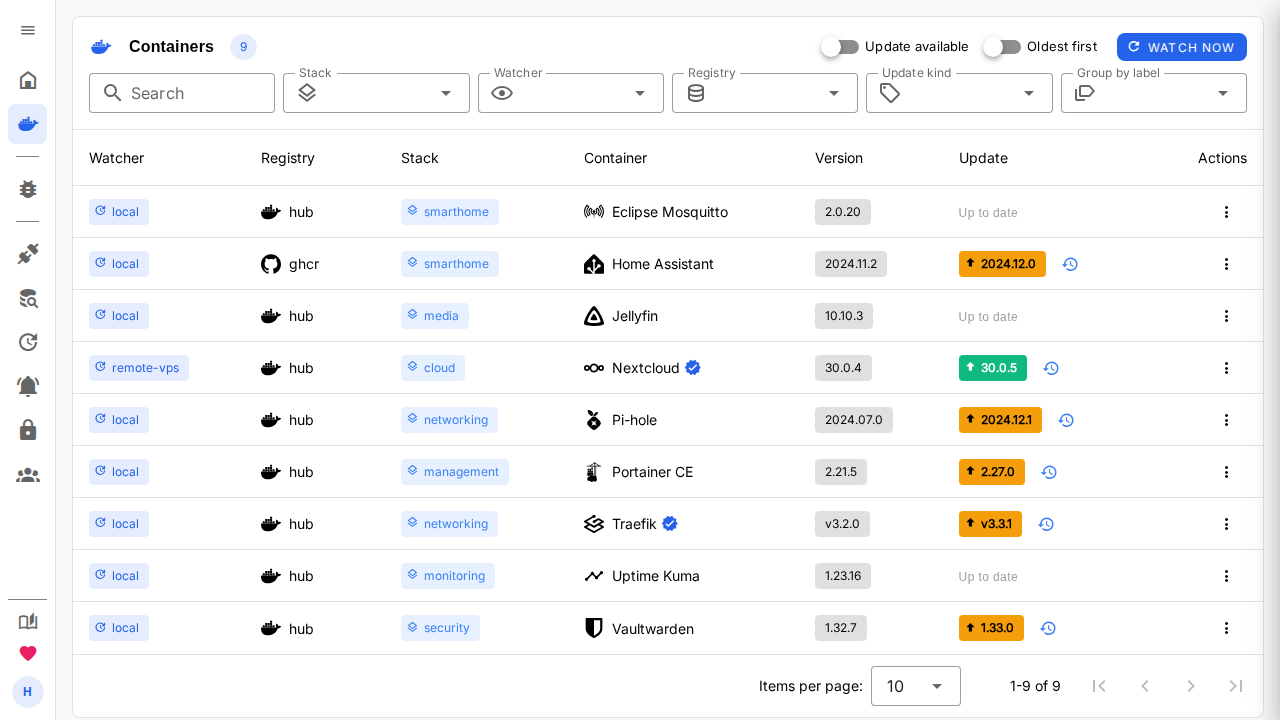
Task: Open user avatar H menu
Action: (x=28, y=692)
